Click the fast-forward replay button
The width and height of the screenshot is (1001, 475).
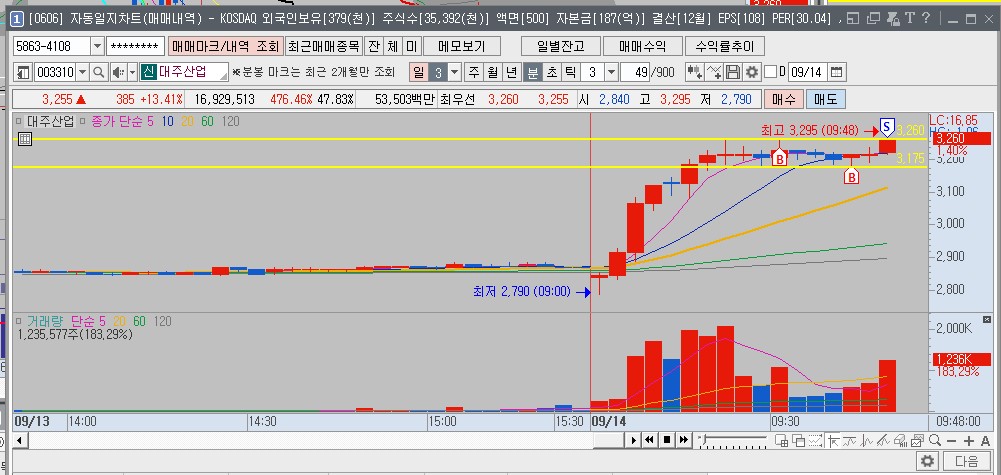coord(683,440)
